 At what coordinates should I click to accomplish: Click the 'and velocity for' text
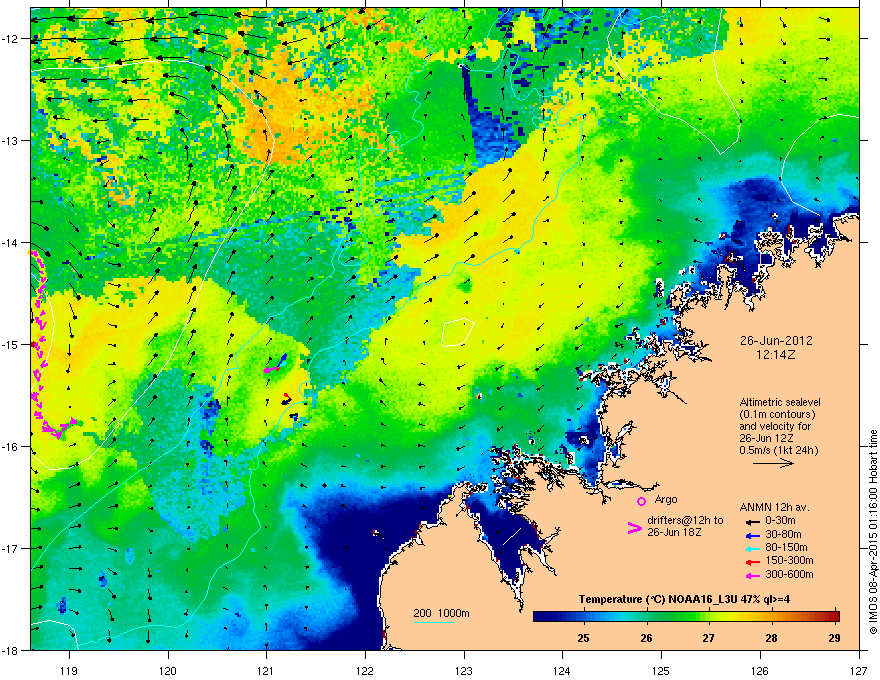[775, 426]
